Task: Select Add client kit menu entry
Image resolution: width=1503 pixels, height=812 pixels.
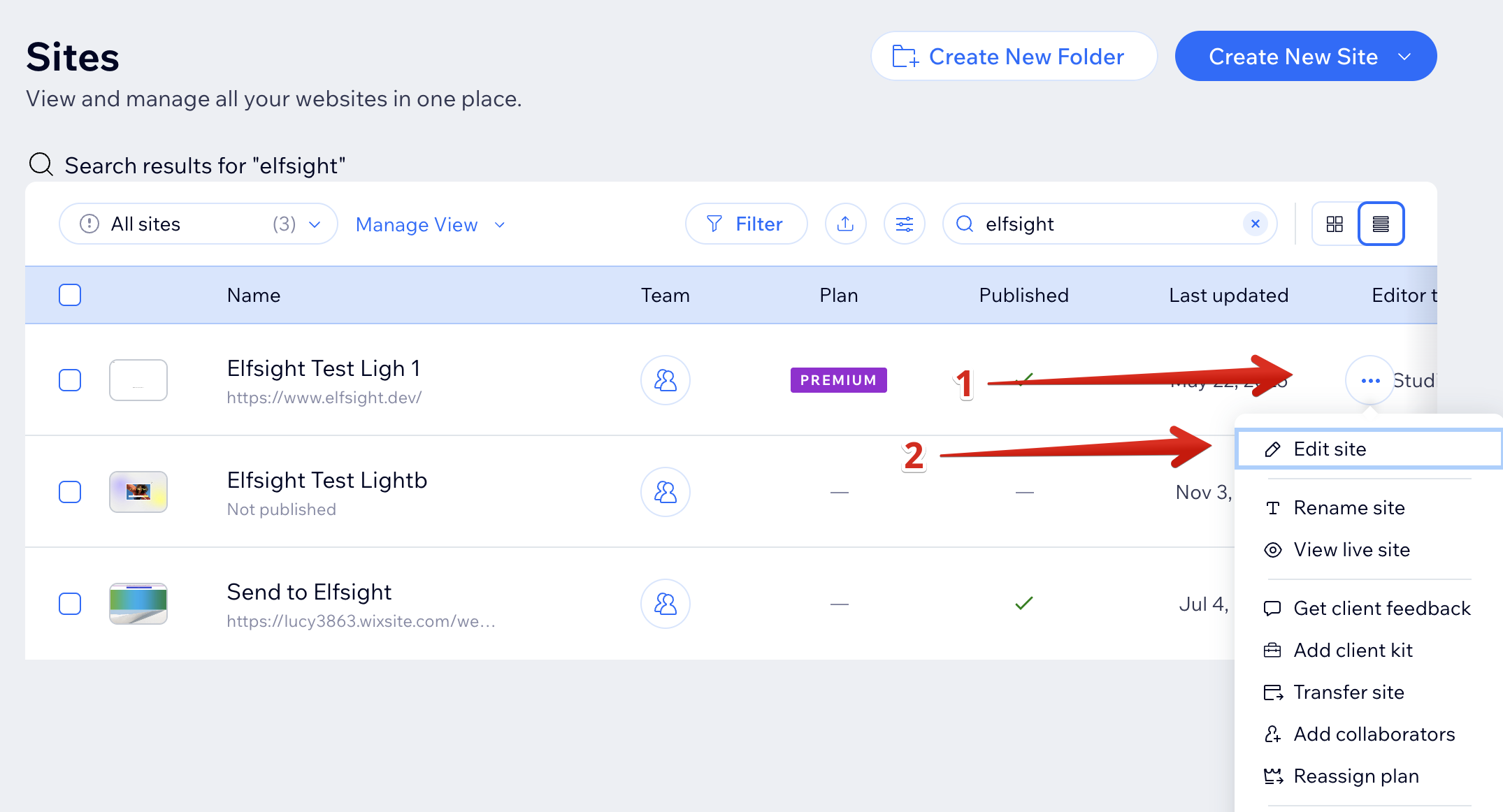Action: 1369,651
